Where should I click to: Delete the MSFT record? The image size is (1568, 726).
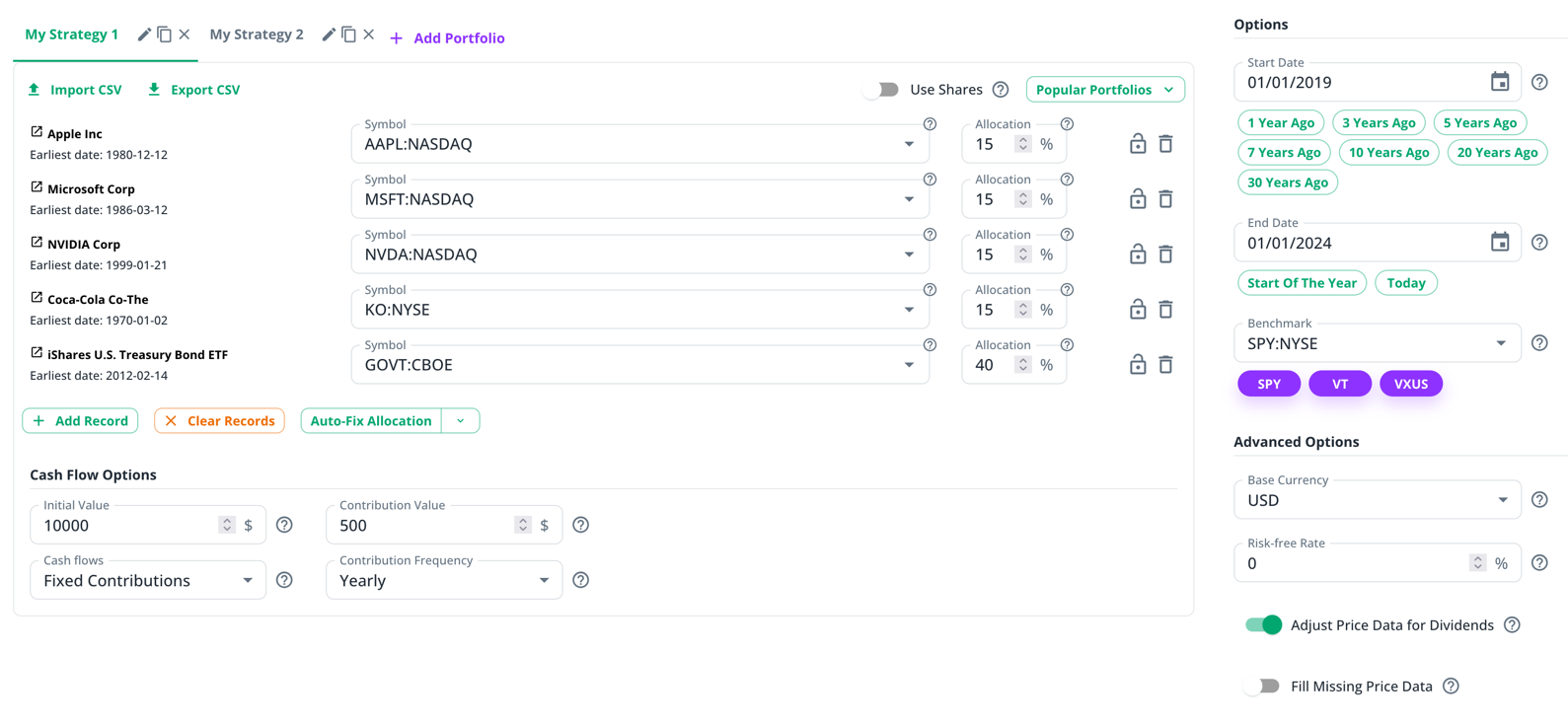[x=1165, y=199]
